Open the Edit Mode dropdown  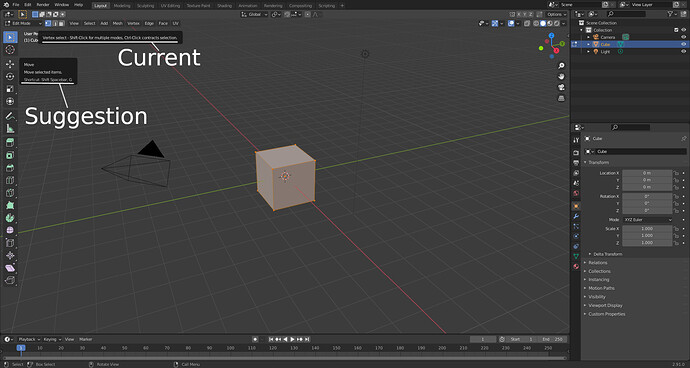23,23
